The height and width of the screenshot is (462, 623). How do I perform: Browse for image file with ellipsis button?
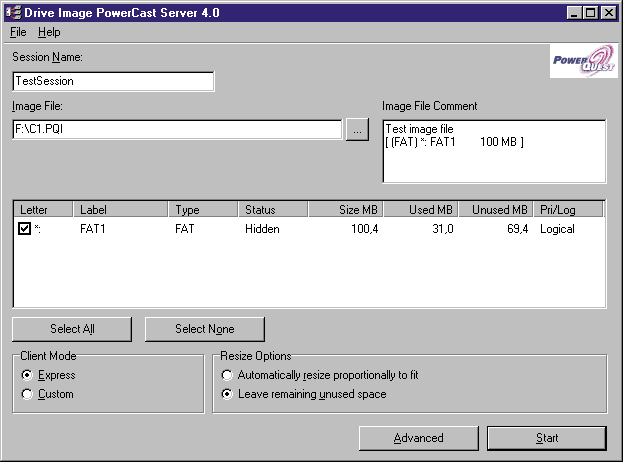[x=357, y=130]
